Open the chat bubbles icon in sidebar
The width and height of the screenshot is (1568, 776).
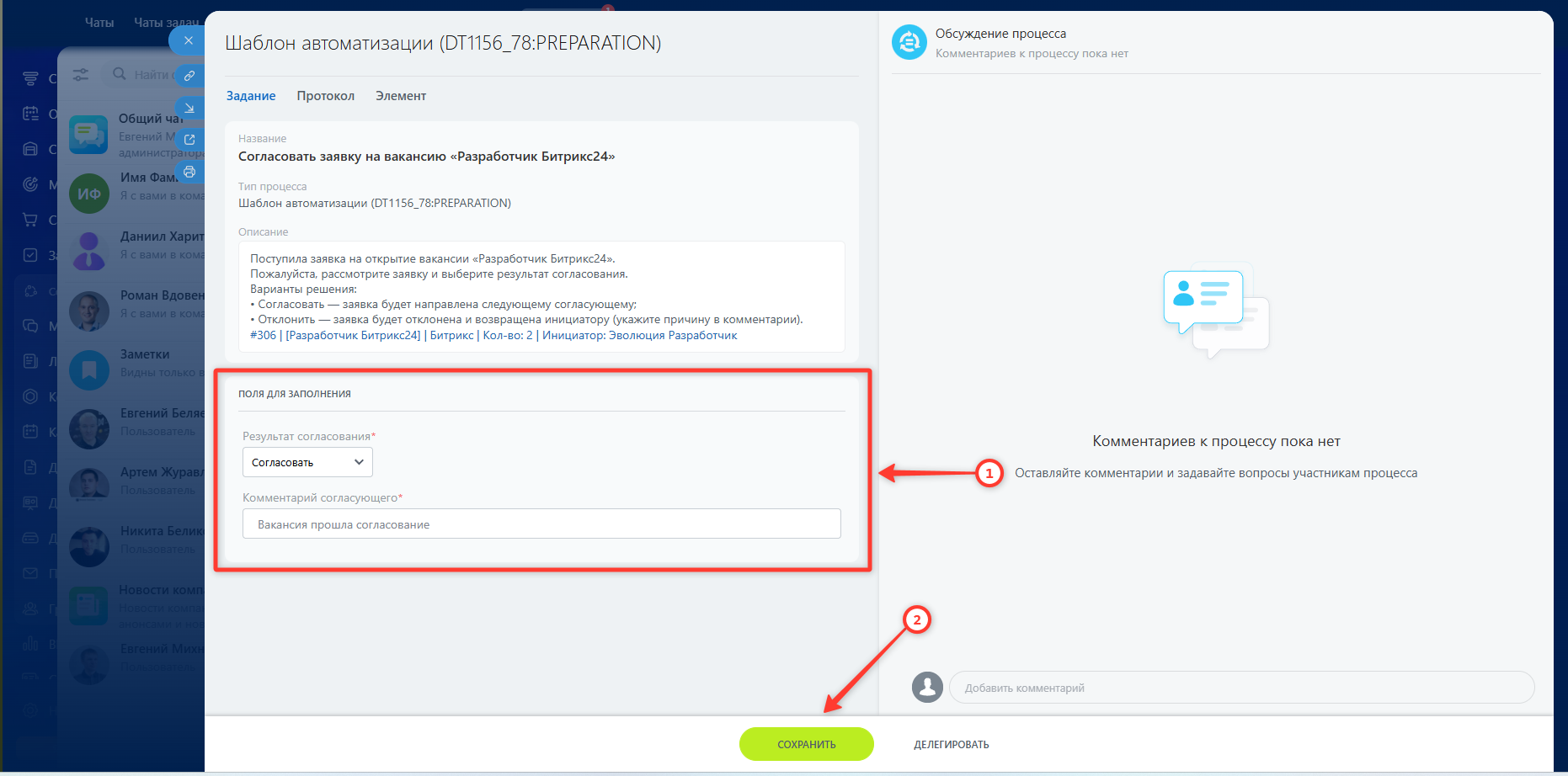pyautogui.click(x=30, y=326)
